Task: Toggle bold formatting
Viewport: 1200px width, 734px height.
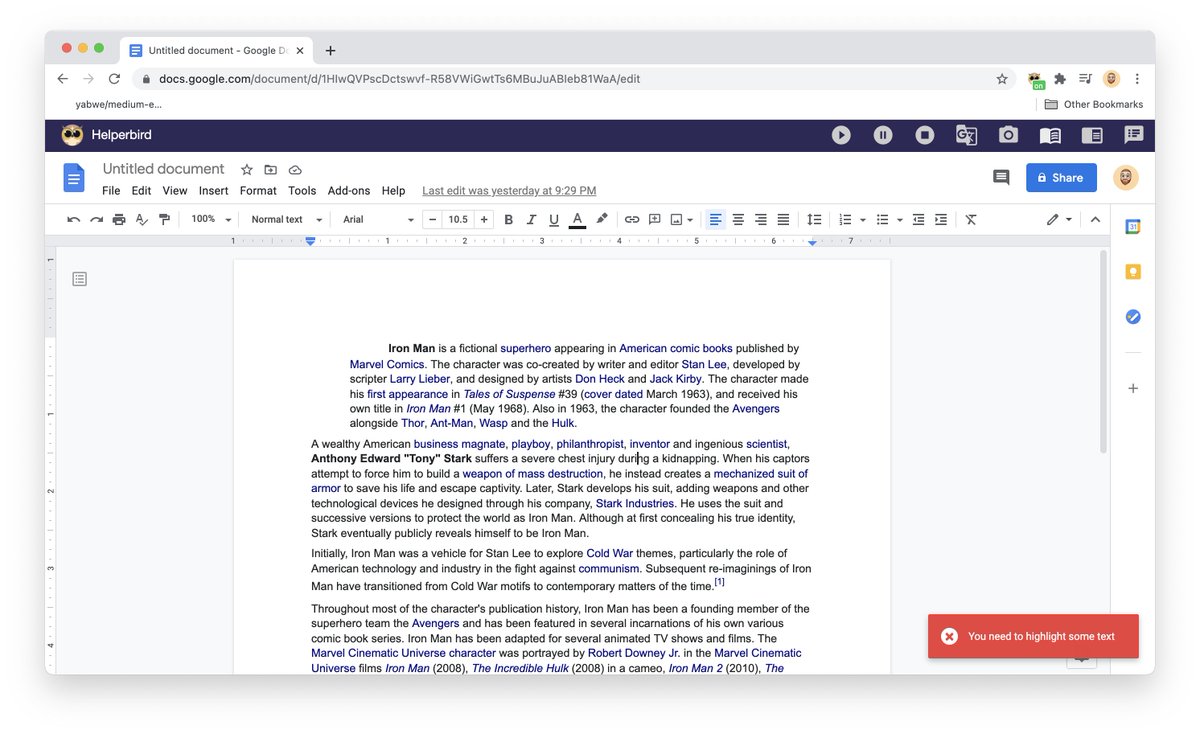Action: coord(508,219)
